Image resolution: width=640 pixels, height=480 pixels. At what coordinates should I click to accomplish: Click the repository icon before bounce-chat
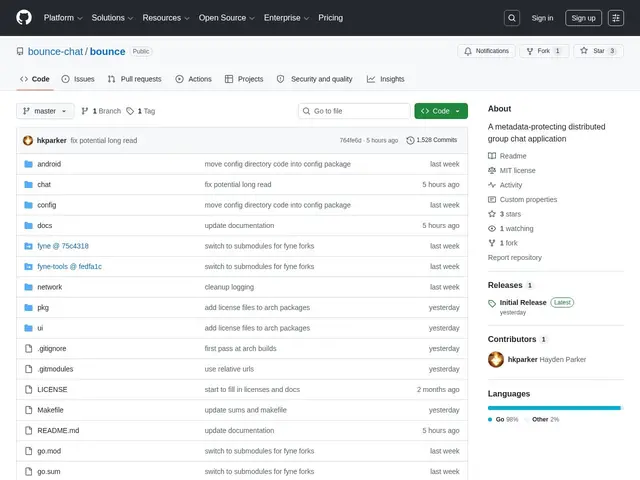[x=20, y=51]
